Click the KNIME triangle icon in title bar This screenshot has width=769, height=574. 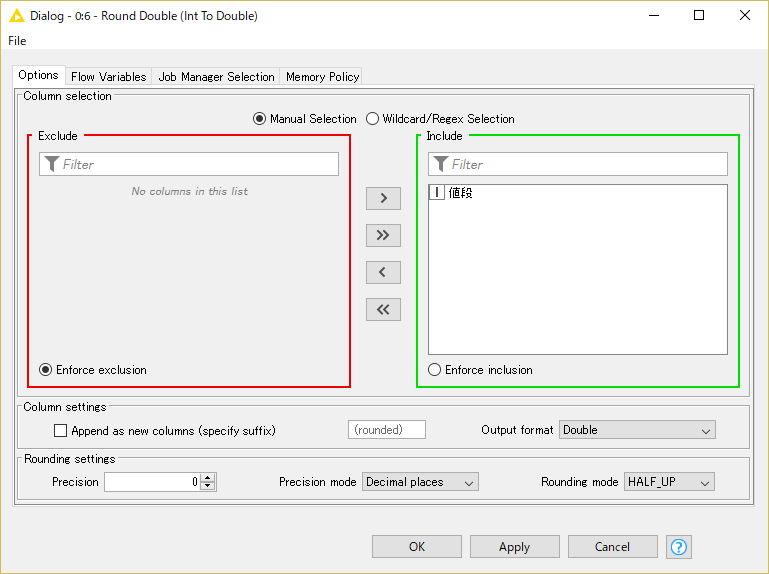click(x=17, y=16)
